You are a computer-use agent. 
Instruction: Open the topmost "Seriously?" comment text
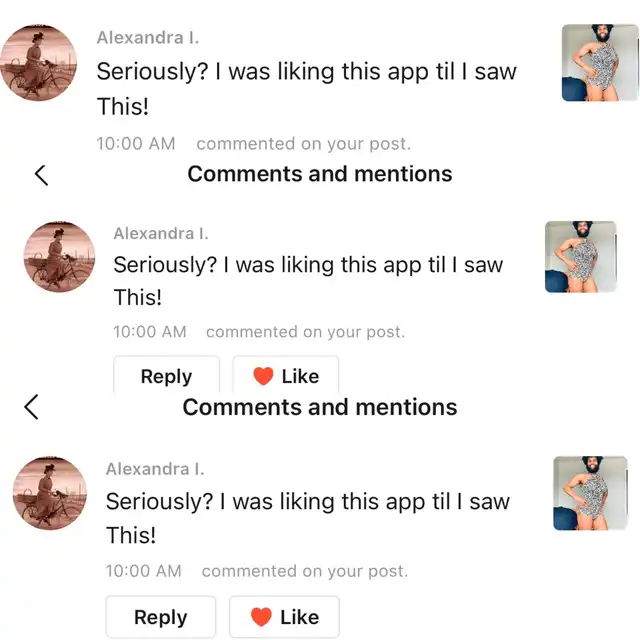(306, 88)
